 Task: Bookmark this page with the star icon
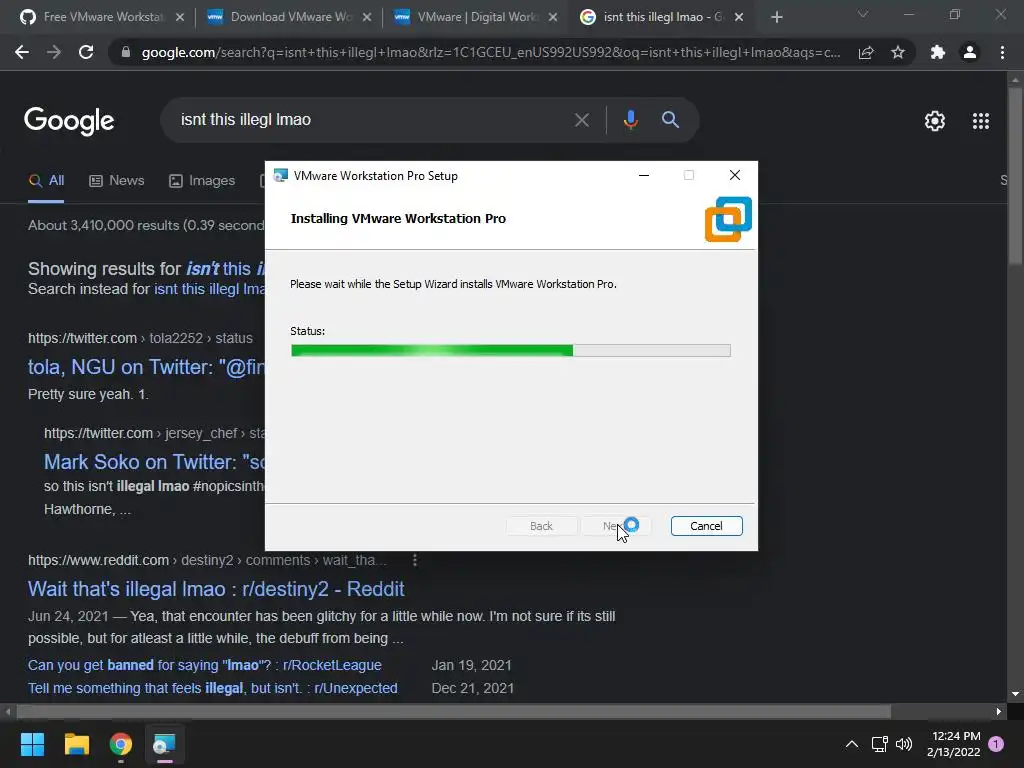[898, 52]
